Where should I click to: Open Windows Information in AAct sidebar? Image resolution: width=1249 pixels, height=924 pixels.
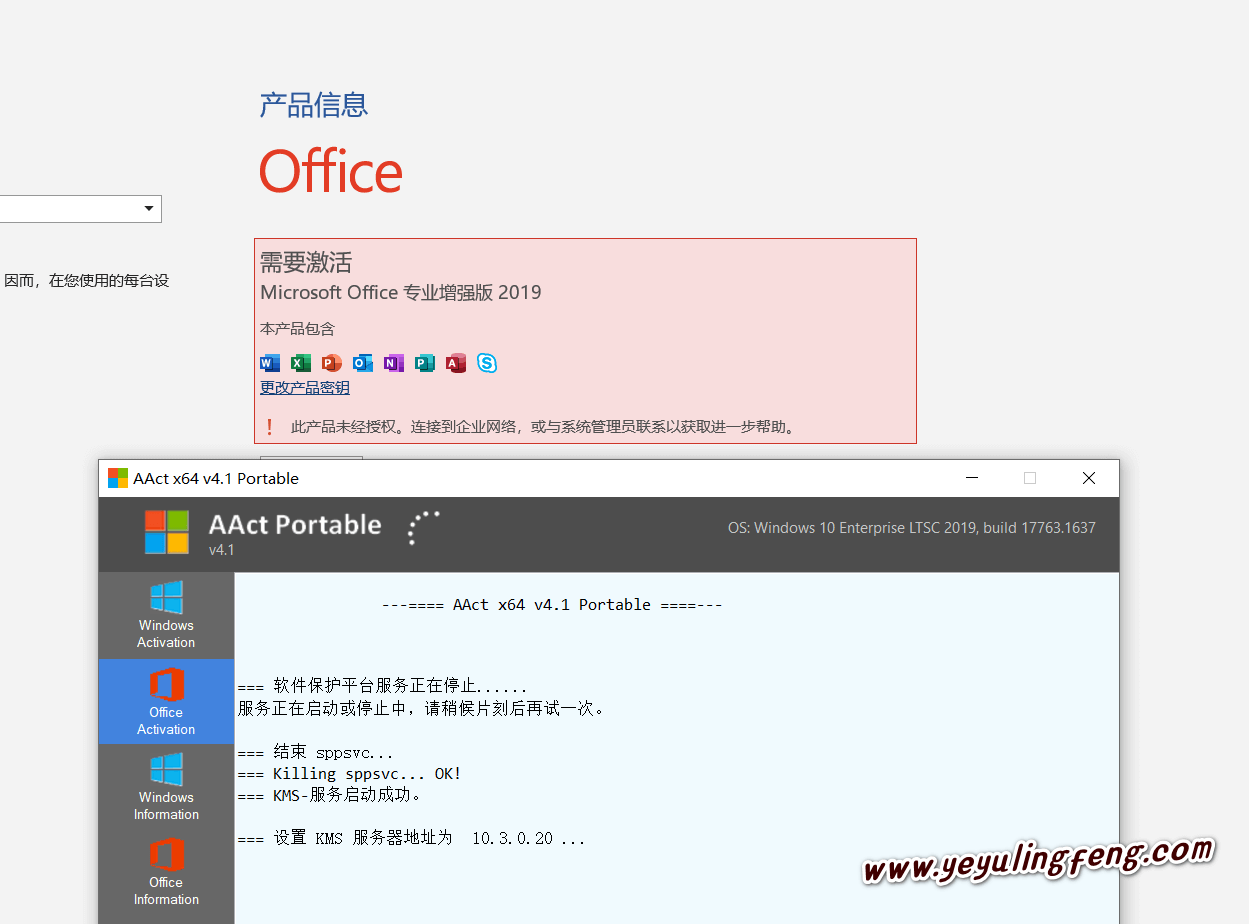point(166,787)
